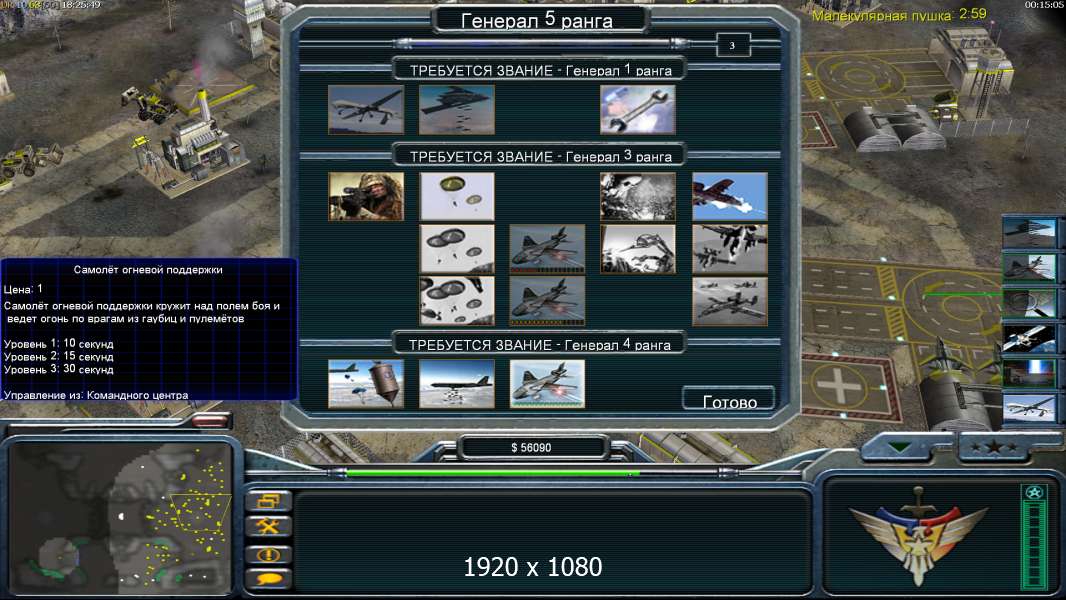Collapse the side panel with the green arrow
1066x600 pixels.
tap(901, 448)
